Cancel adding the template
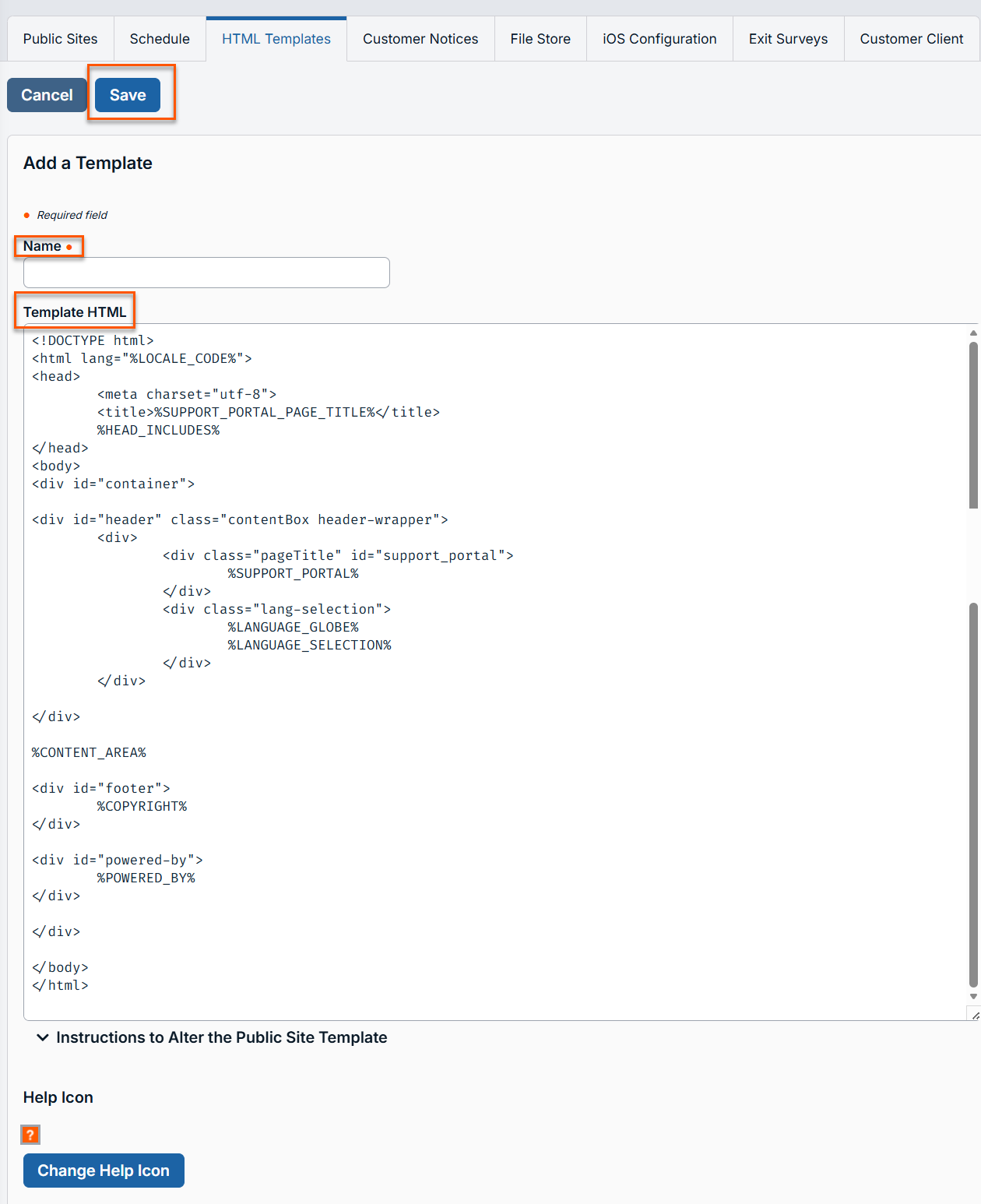Screen dimensions: 981x1204 (47, 95)
